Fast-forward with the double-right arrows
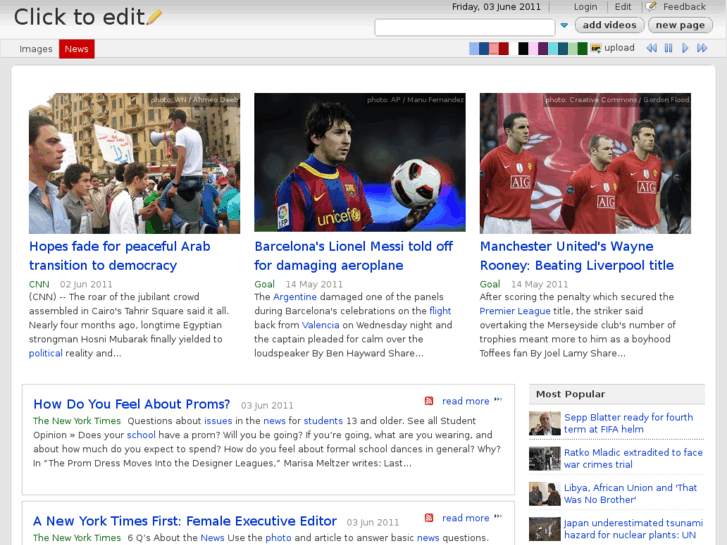 702,48
